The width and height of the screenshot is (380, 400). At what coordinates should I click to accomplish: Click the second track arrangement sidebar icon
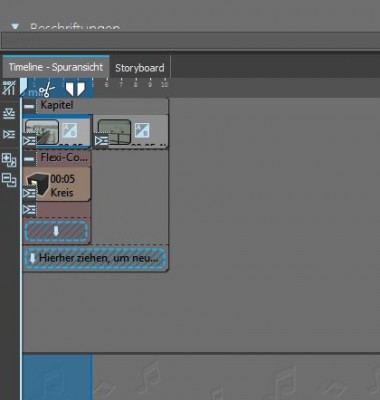click(9, 134)
